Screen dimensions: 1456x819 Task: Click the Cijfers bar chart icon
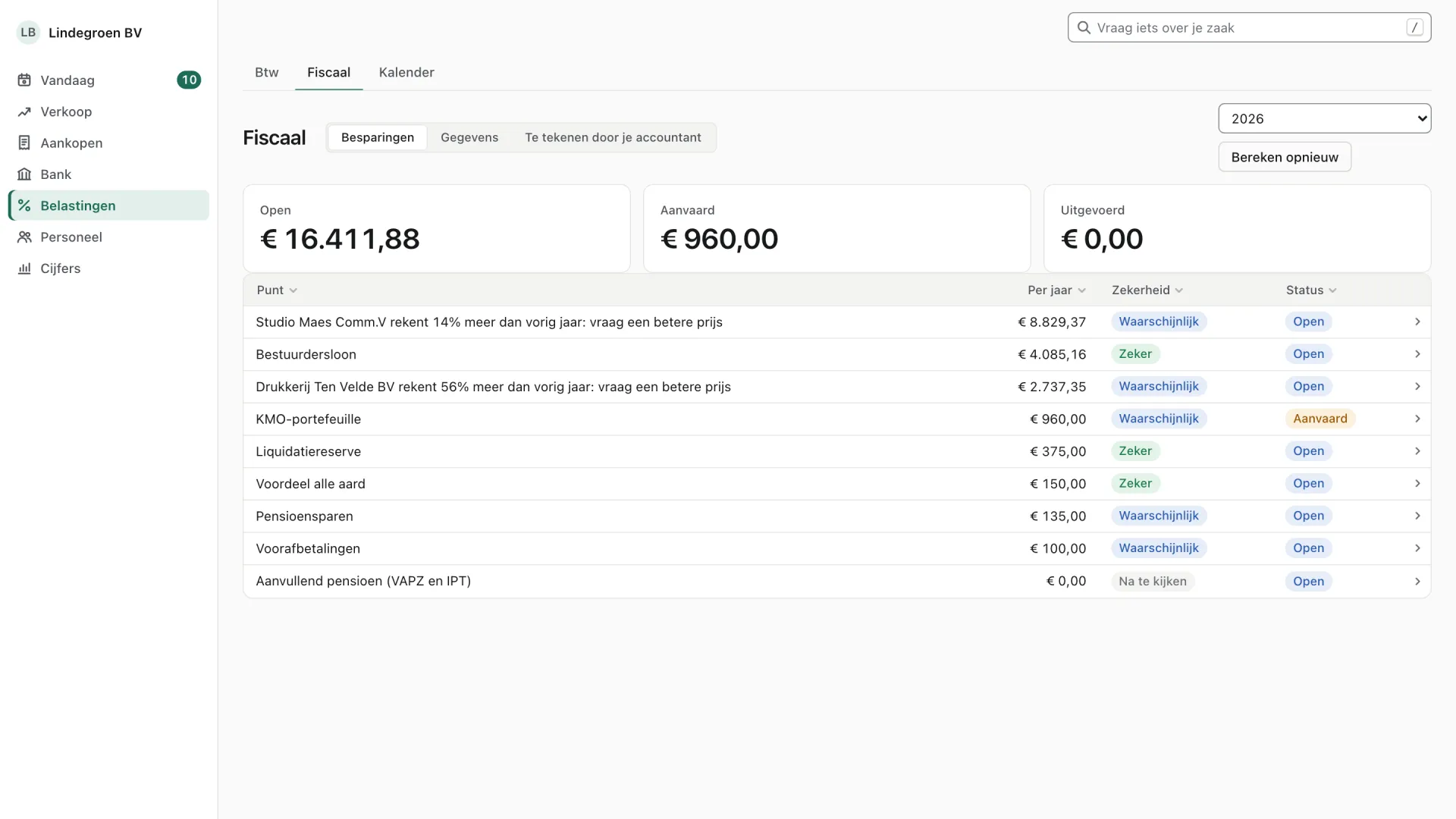click(24, 268)
